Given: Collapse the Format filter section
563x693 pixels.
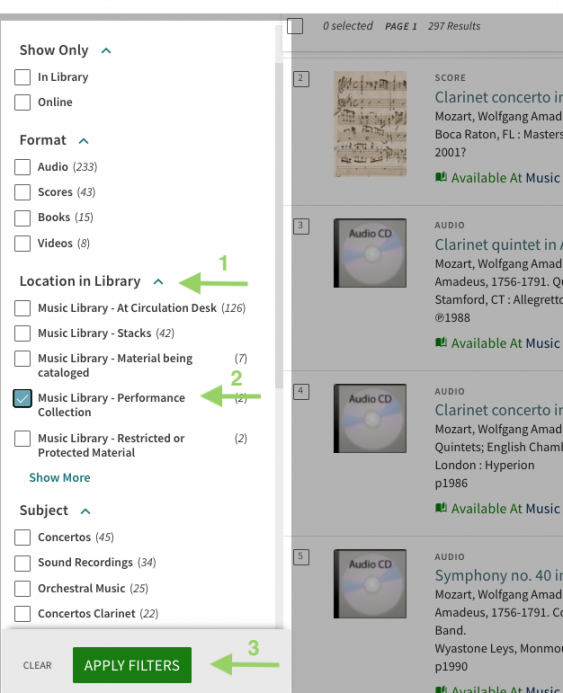Looking at the screenshot, I should point(84,141).
